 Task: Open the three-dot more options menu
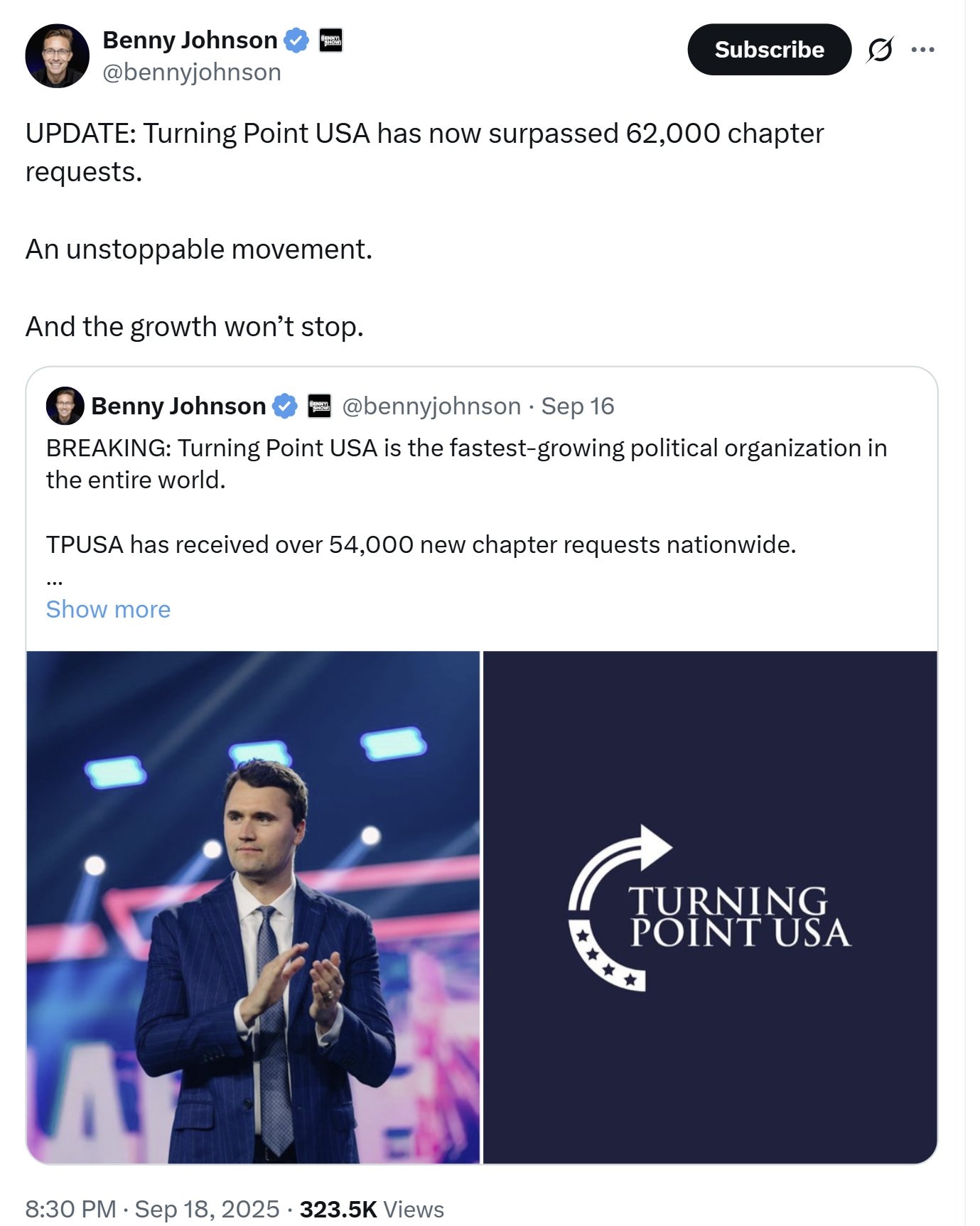coord(922,50)
